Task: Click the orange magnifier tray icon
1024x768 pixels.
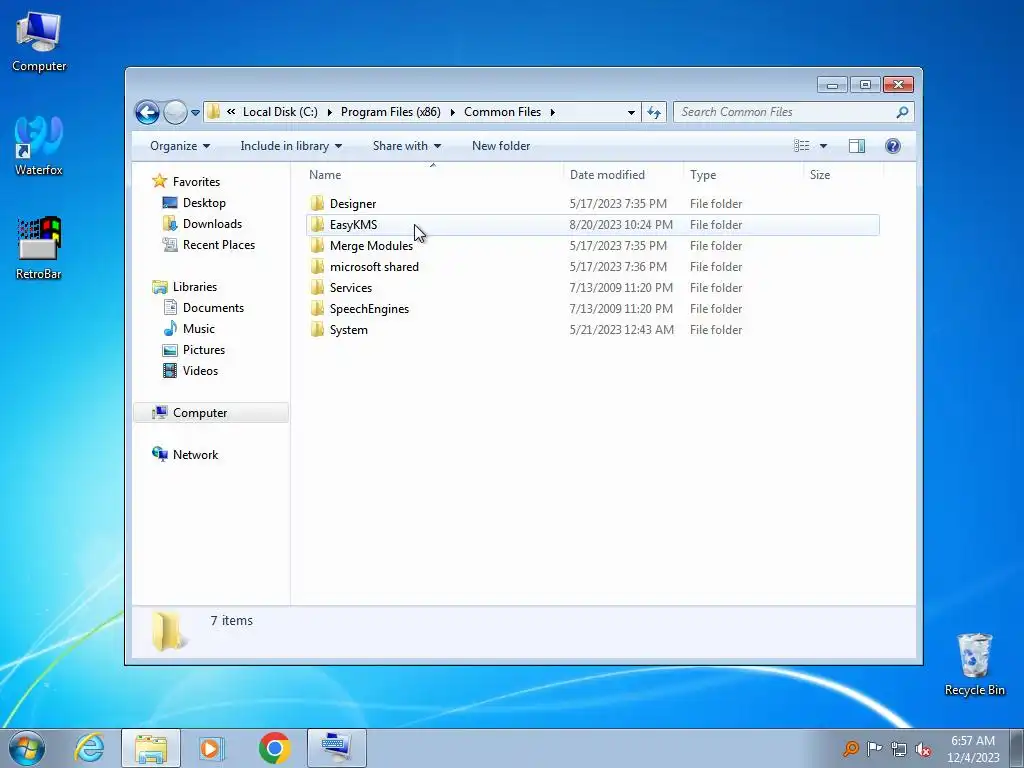Action: click(x=850, y=748)
